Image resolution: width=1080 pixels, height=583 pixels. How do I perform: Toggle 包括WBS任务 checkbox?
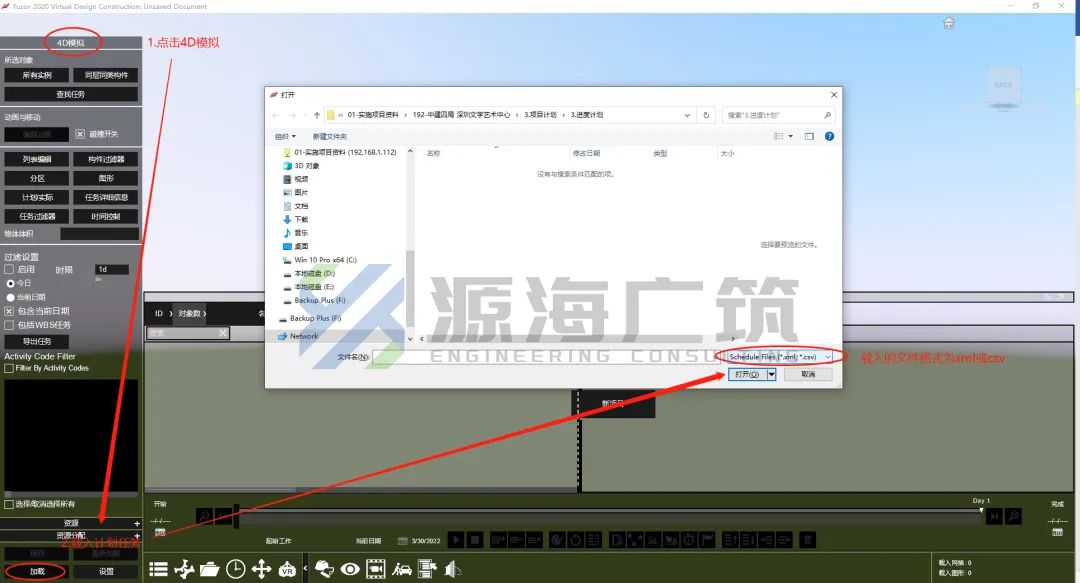click(9, 325)
